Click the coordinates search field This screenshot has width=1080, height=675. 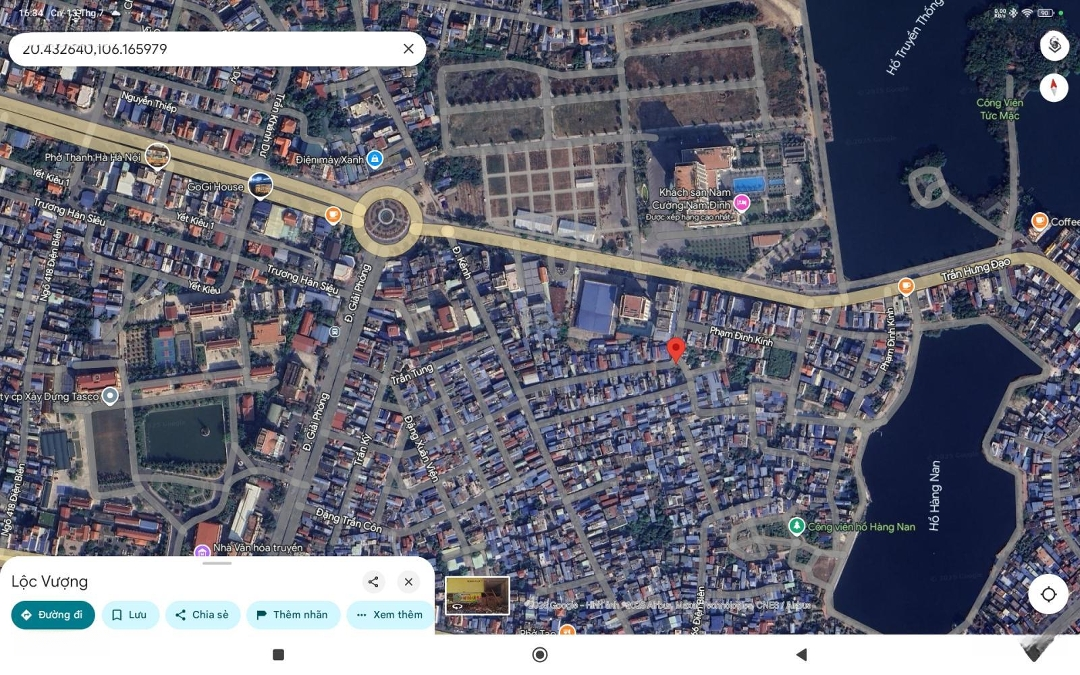point(200,49)
